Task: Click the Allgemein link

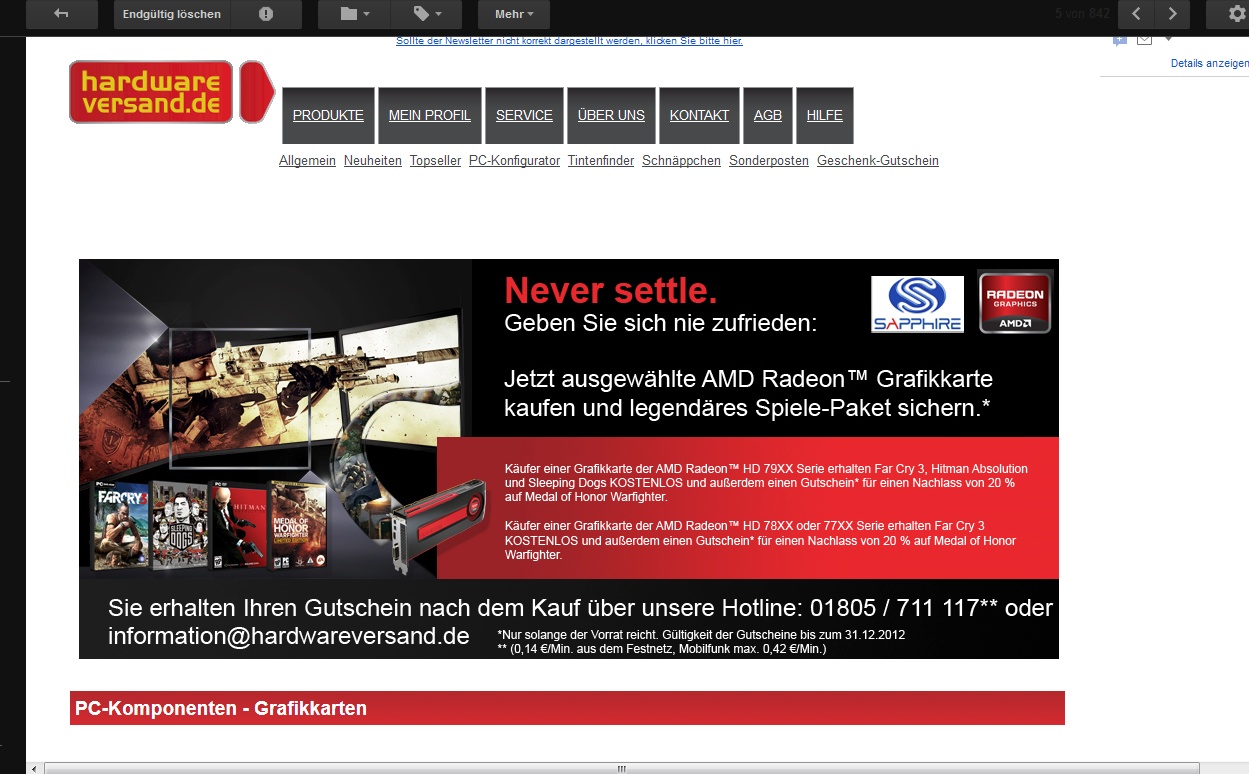Action: (x=307, y=161)
